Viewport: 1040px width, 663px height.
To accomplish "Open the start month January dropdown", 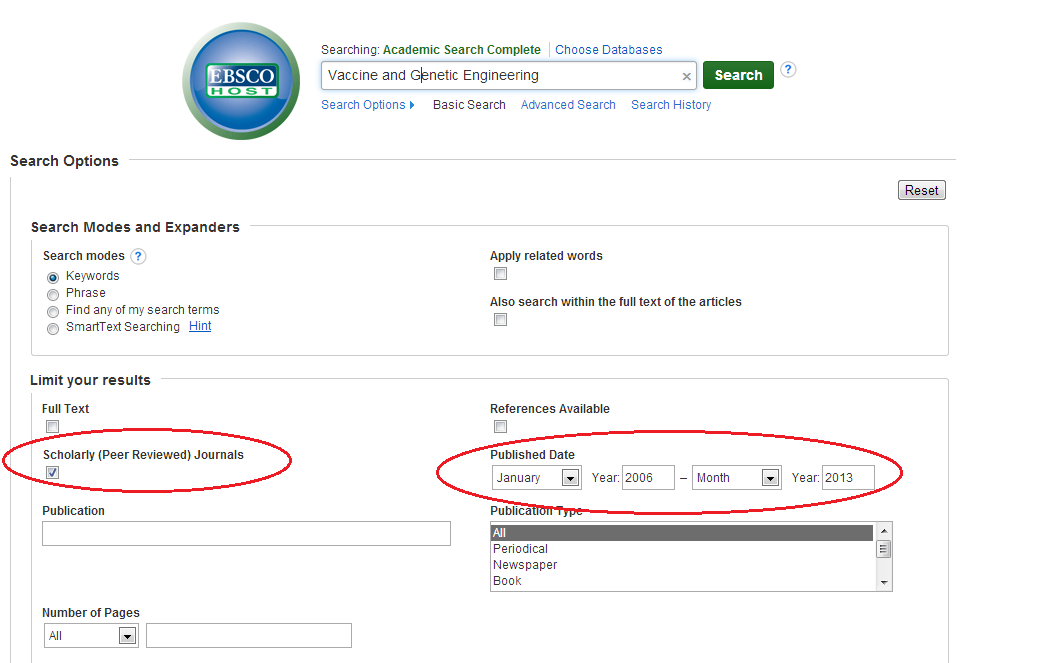I will (570, 477).
